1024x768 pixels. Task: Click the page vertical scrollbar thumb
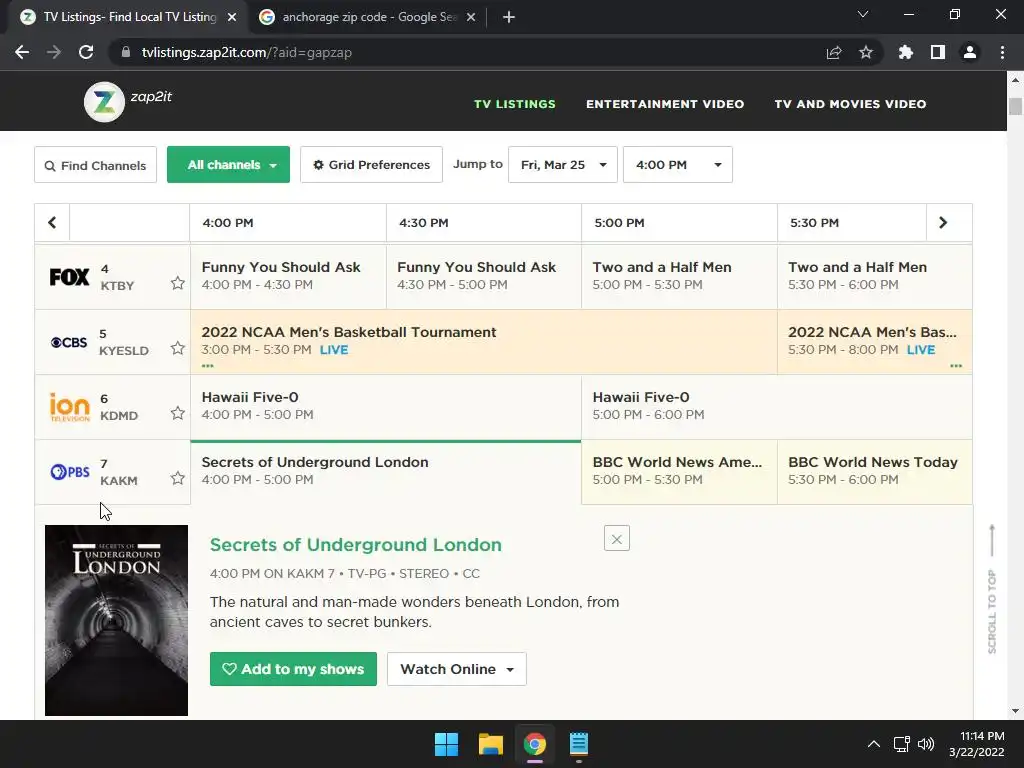click(1015, 106)
